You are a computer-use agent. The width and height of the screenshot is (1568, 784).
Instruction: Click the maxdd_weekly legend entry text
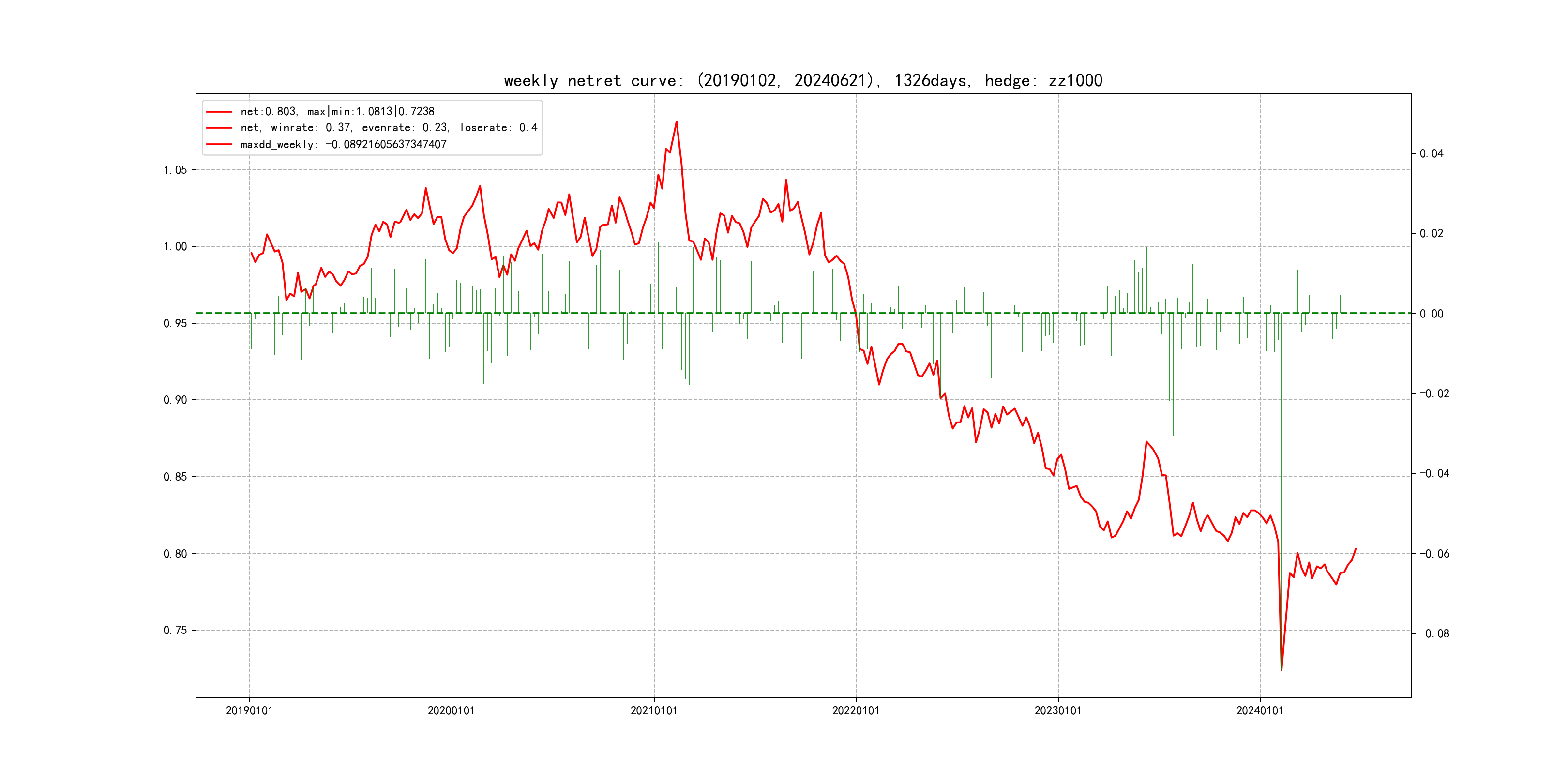(343, 145)
